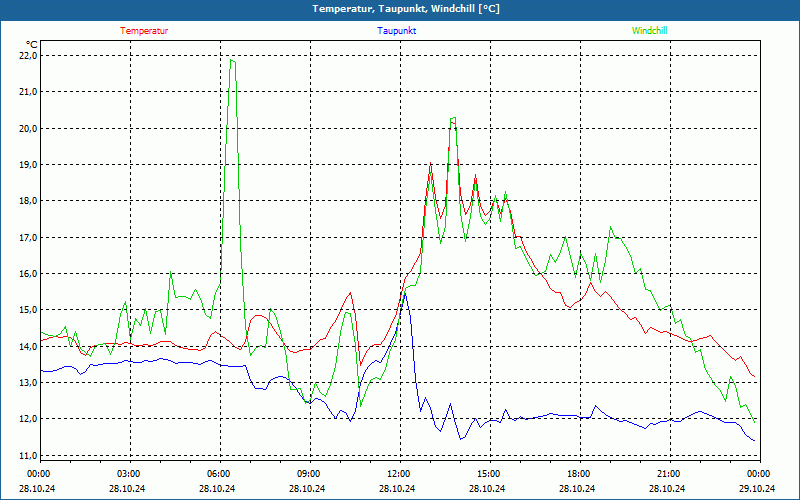
Task: Click the 11,0 y-axis value
Action: click(28, 455)
